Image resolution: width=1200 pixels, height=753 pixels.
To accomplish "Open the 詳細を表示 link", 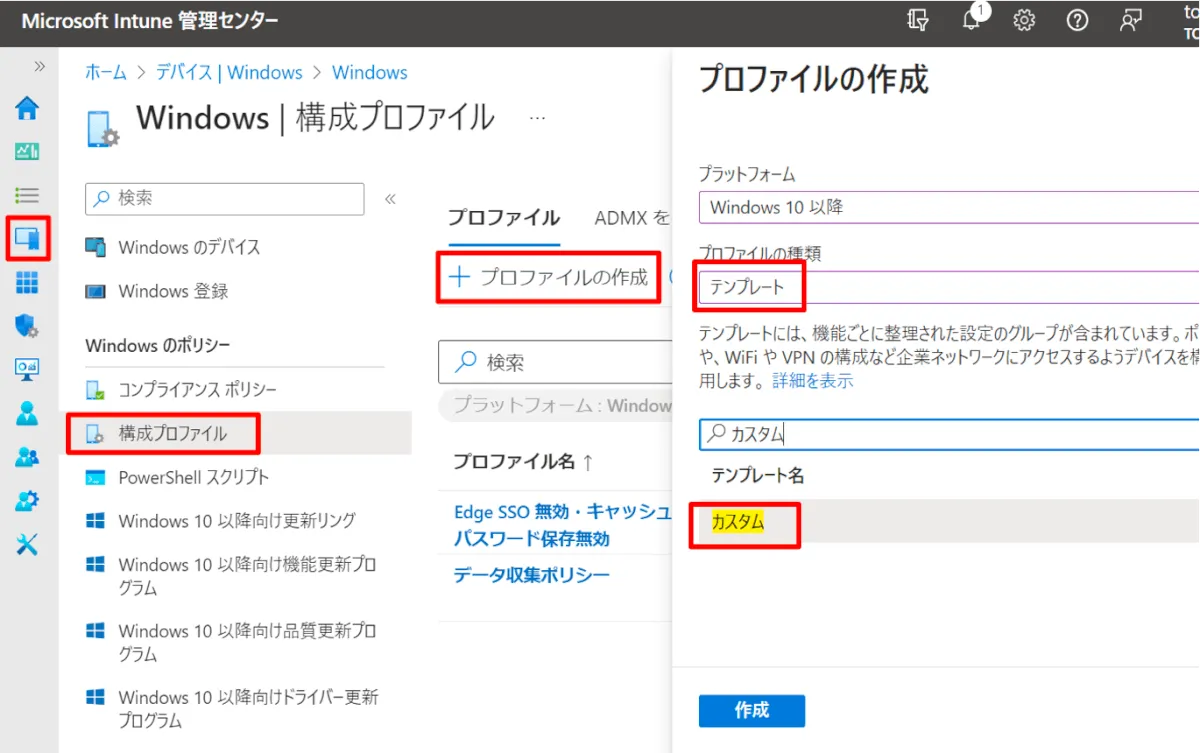I will point(812,381).
